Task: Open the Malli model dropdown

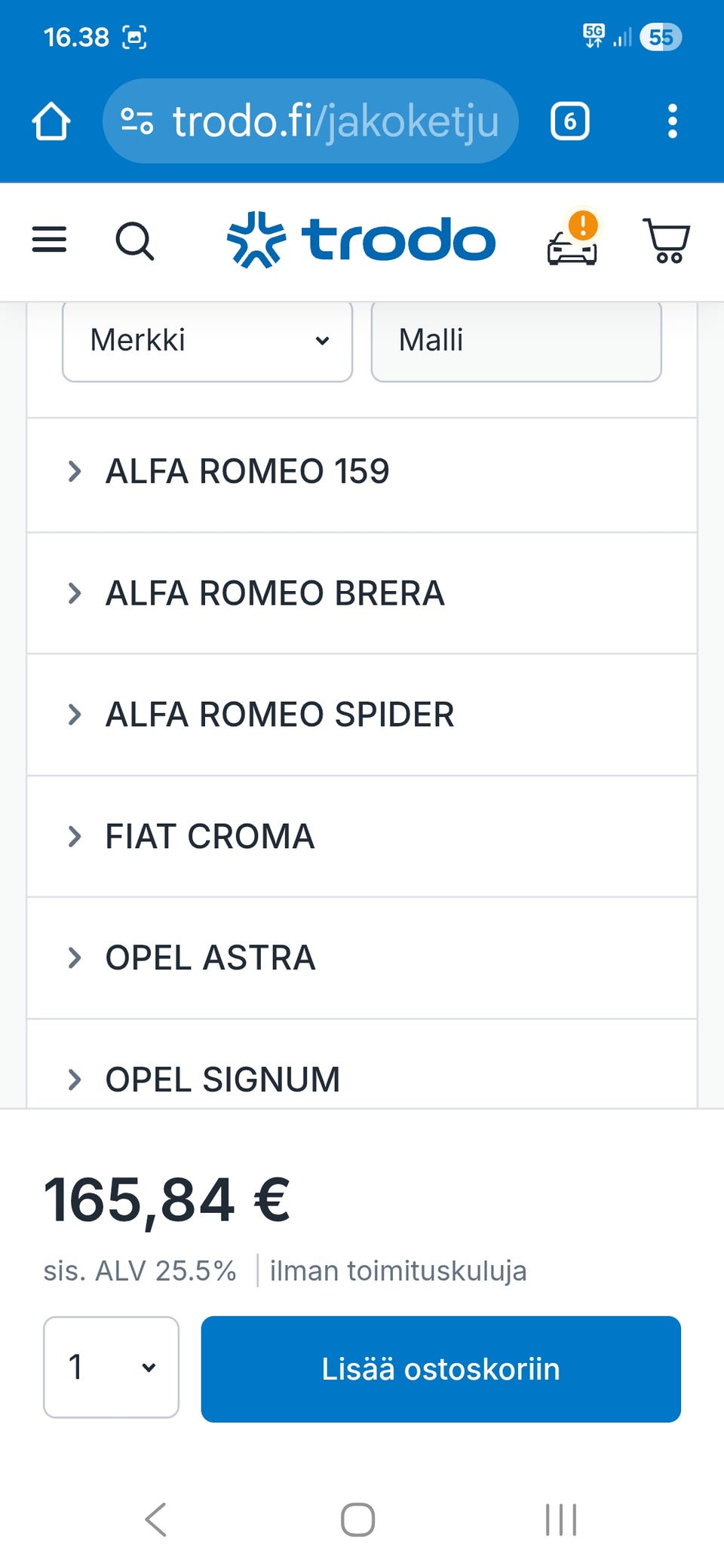Action: 517,341
